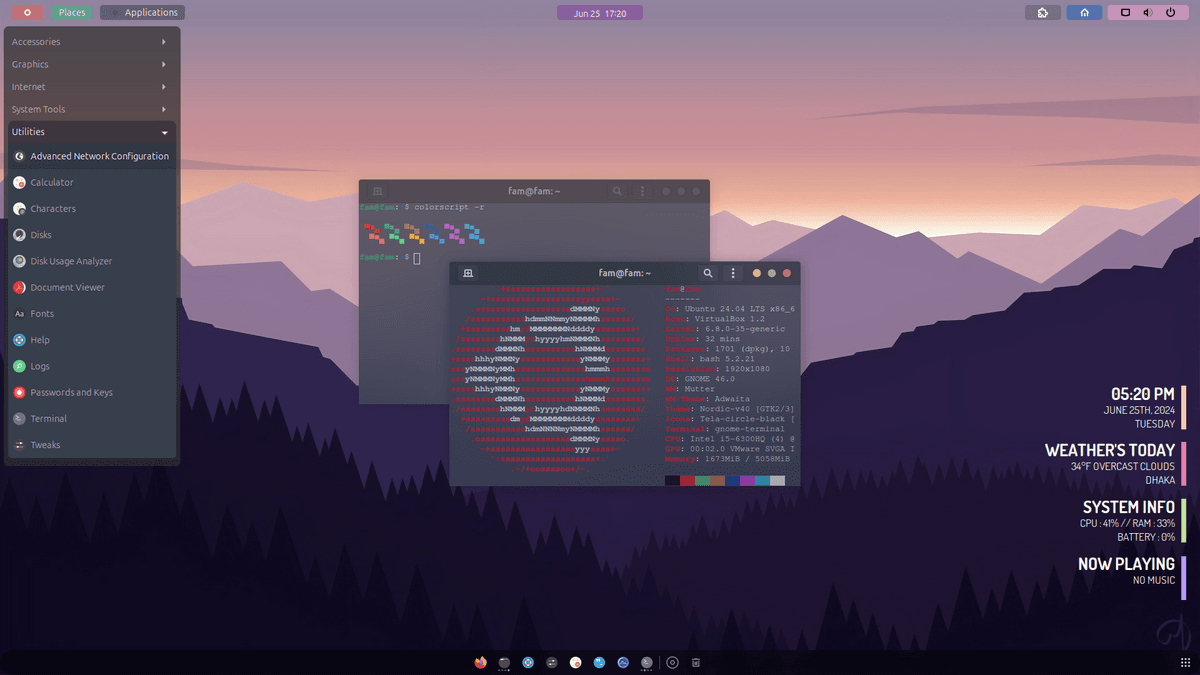Open the Calculator utility
The width and height of the screenshot is (1200, 675).
point(52,183)
